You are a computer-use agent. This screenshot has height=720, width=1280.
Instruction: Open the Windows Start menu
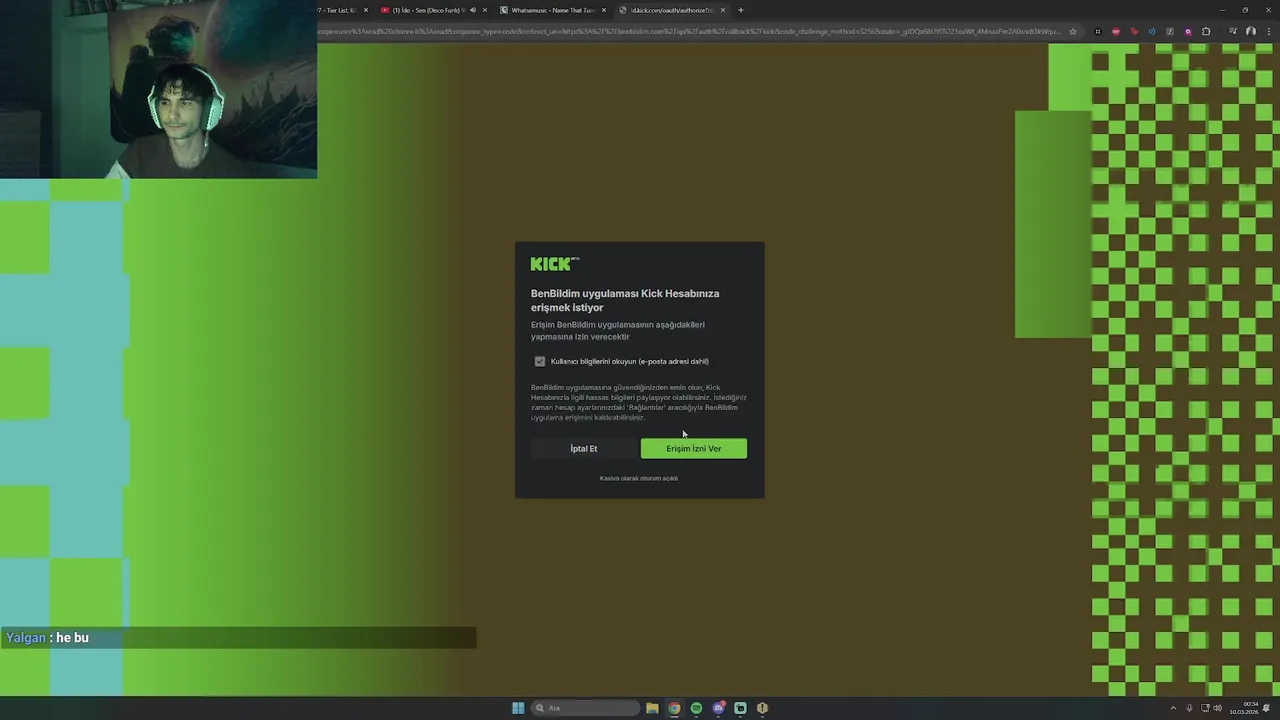(x=518, y=708)
